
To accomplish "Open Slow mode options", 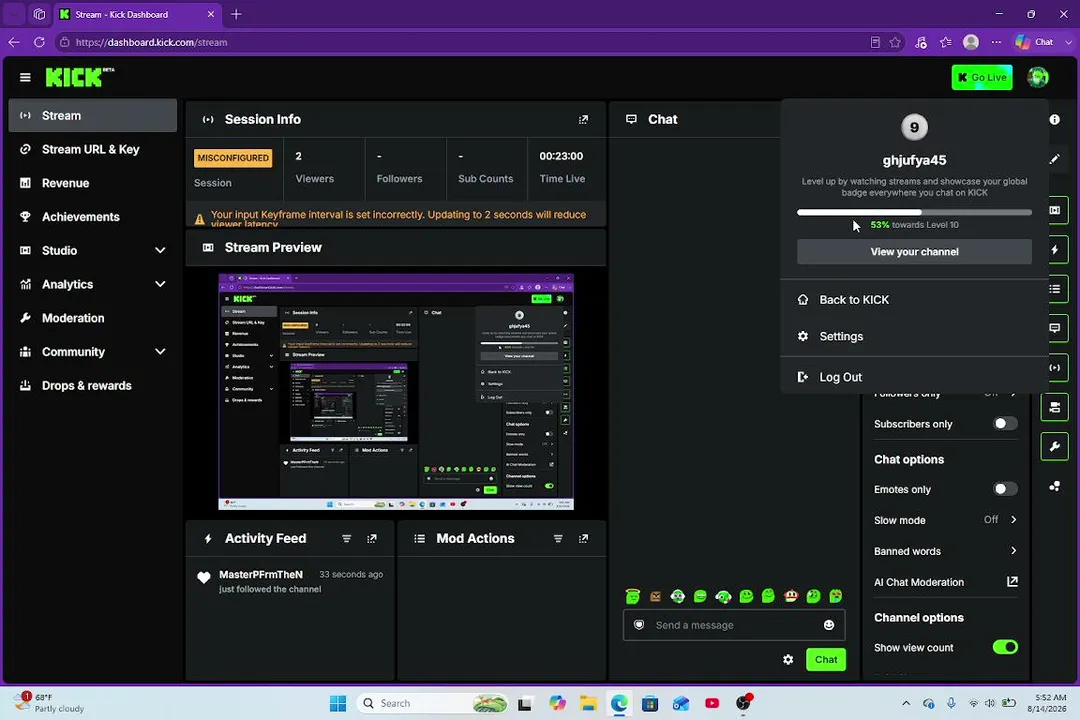I will pos(945,520).
